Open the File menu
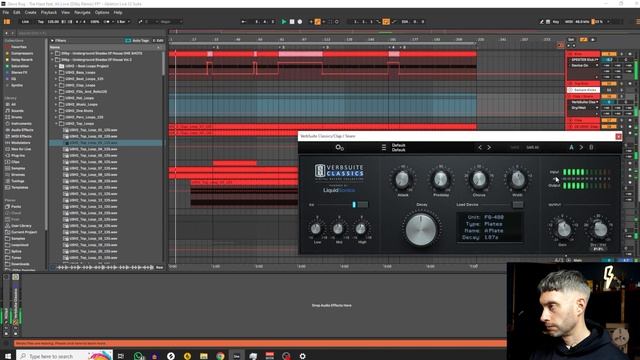Screen dimensions: 640x360 point(6,13)
